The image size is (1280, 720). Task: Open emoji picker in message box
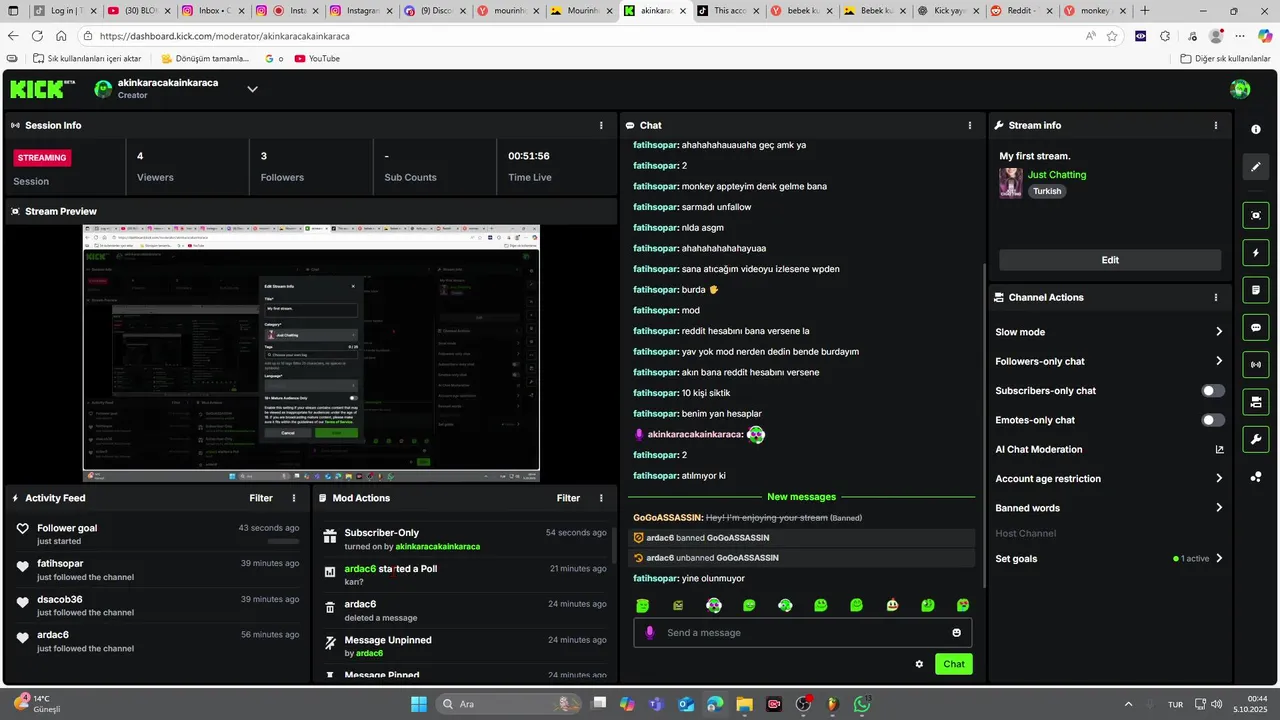(957, 633)
